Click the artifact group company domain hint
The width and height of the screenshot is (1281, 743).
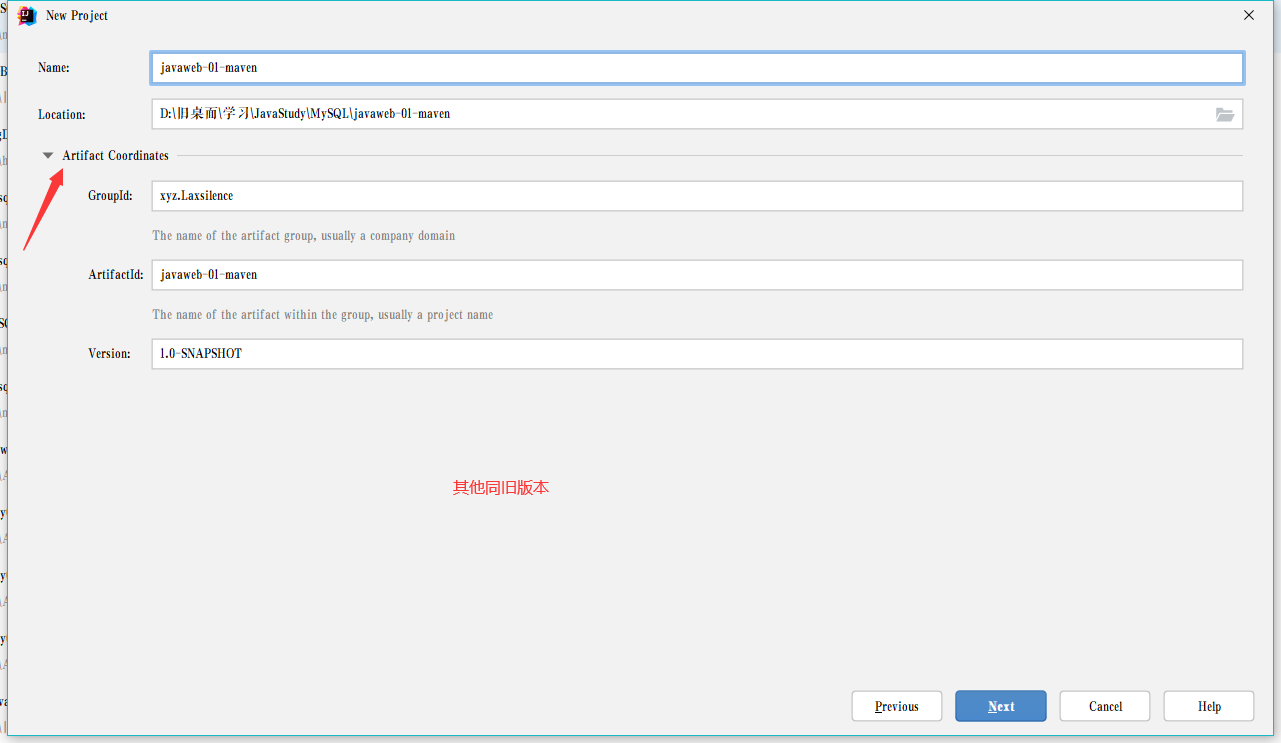click(x=303, y=236)
